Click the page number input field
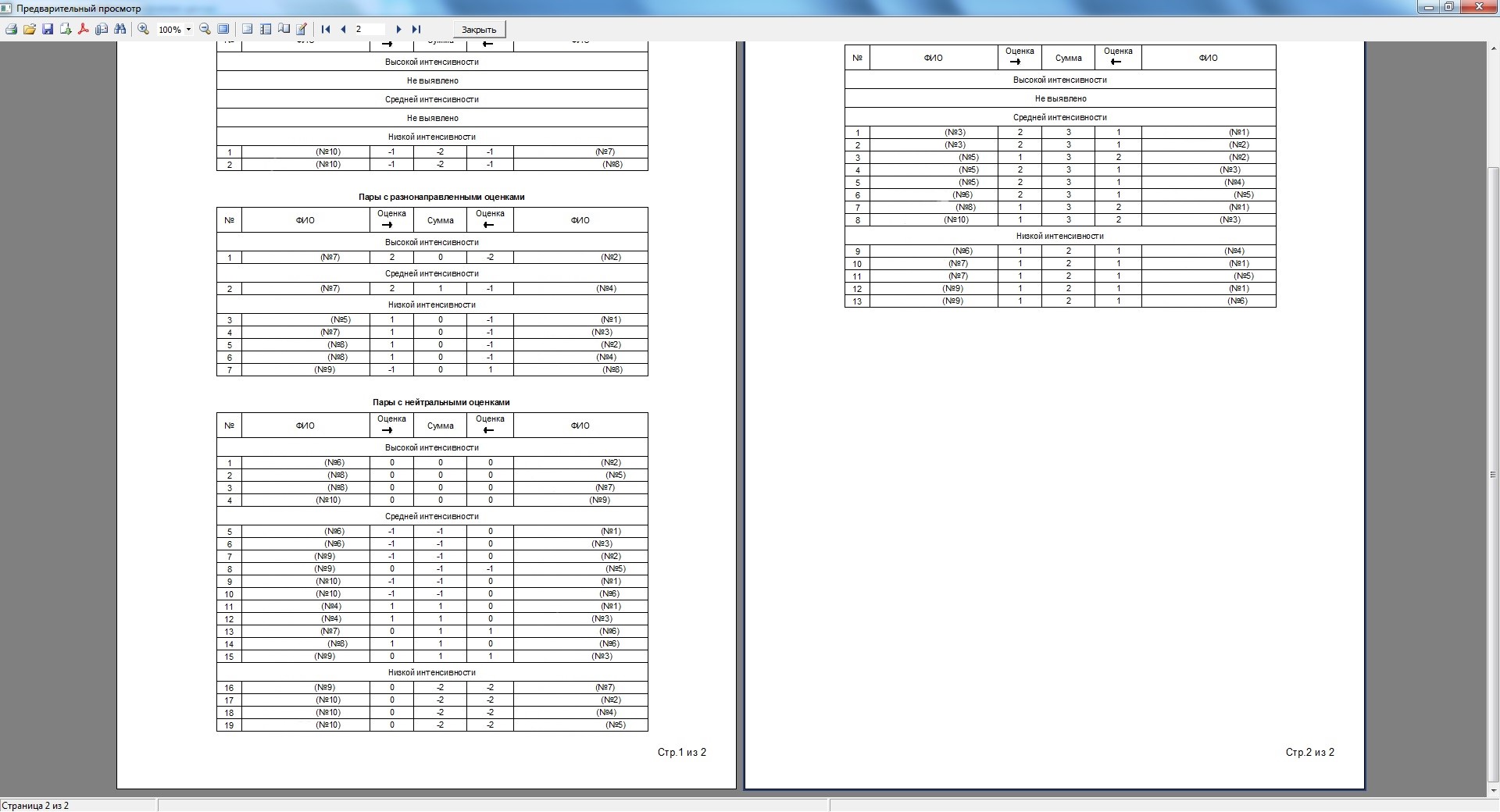The image size is (1500, 812). click(x=370, y=30)
